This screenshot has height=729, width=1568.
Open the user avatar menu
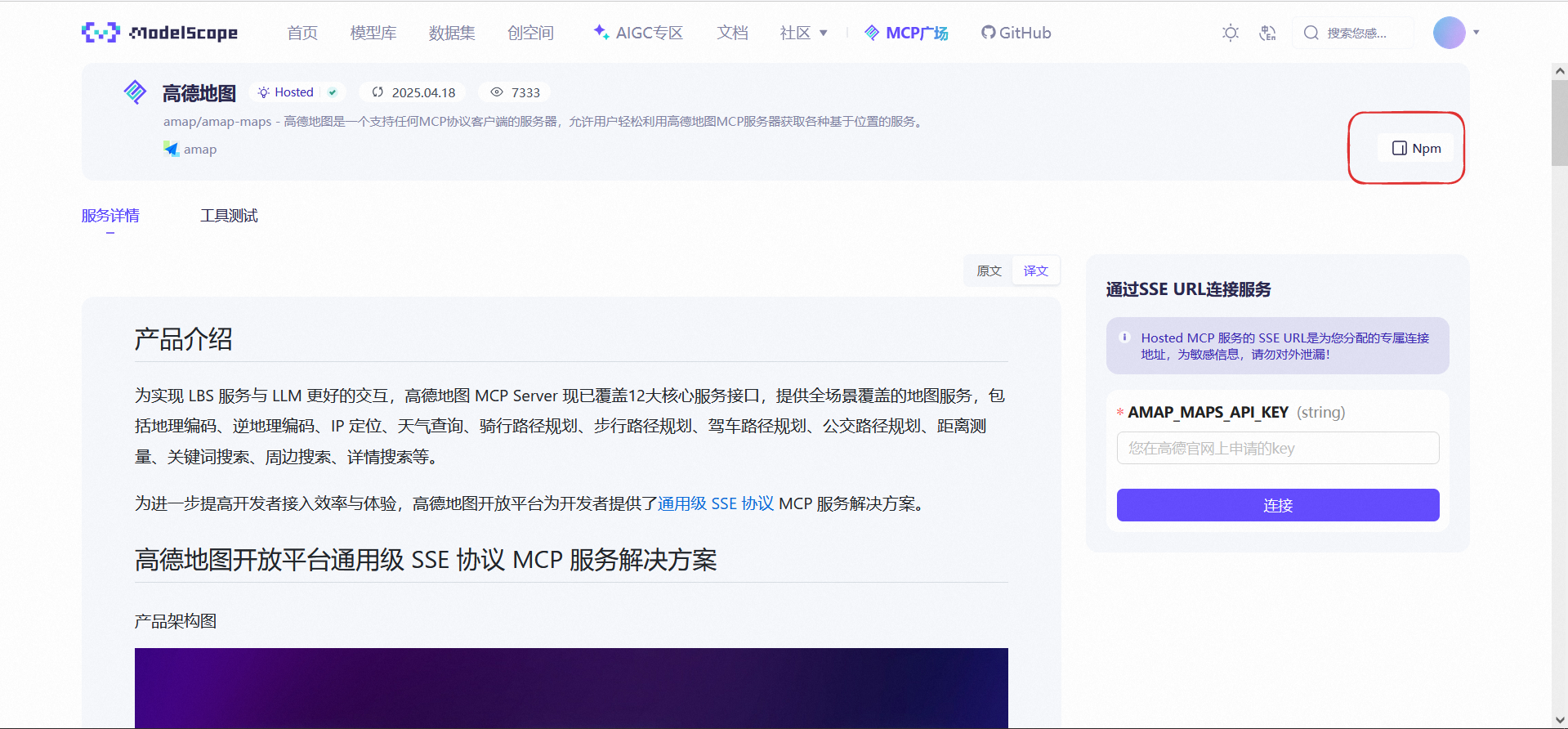click(x=1449, y=33)
